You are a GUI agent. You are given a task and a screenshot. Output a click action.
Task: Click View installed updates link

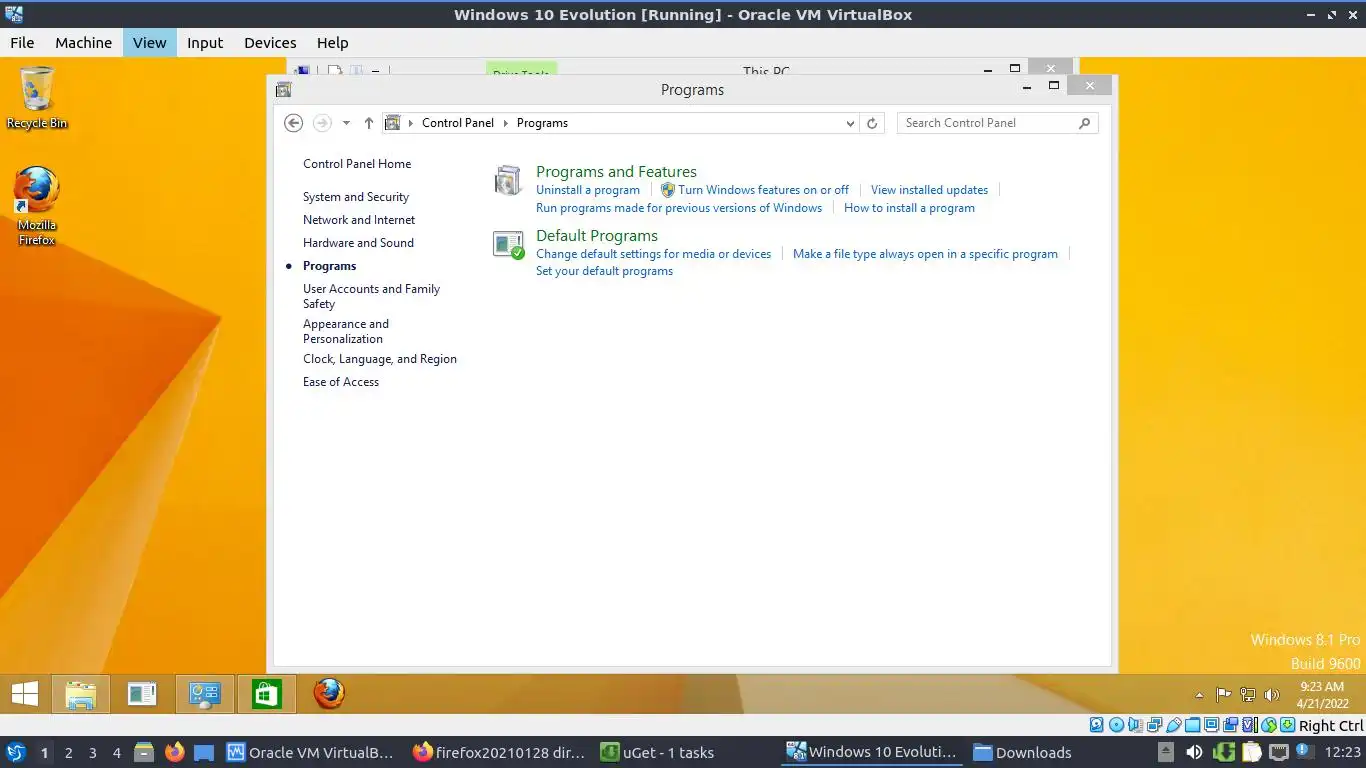click(929, 190)
